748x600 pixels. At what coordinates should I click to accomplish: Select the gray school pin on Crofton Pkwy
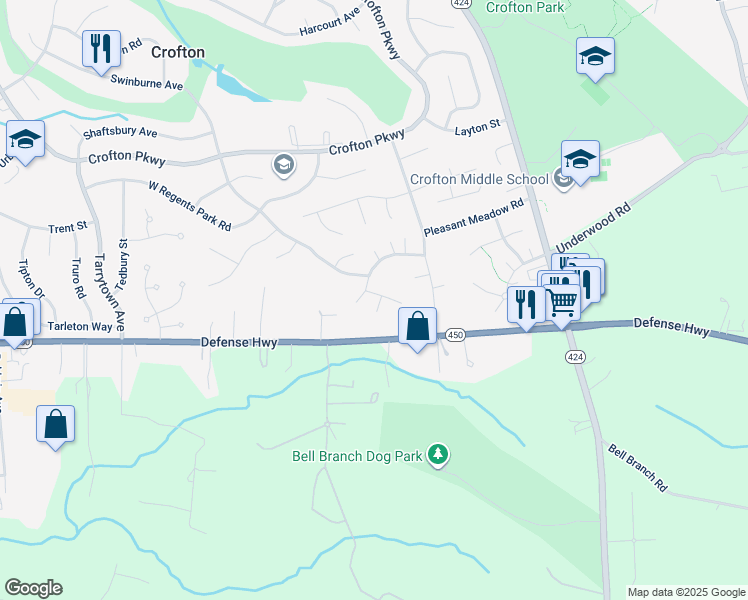283,165
